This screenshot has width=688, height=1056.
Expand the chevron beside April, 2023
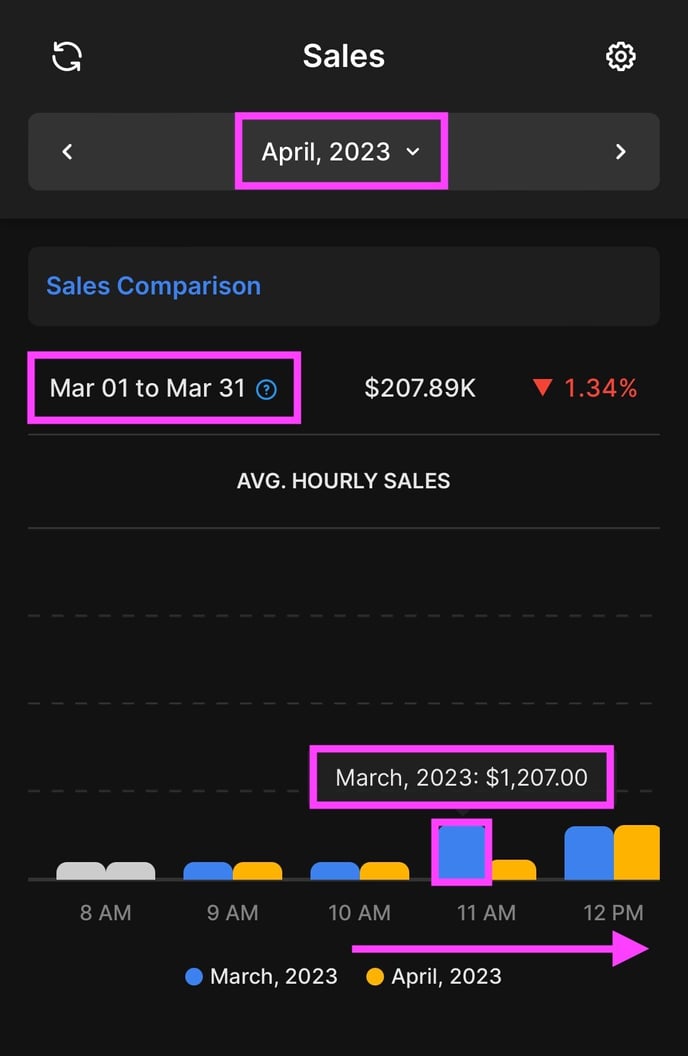(x=413, y=152)
